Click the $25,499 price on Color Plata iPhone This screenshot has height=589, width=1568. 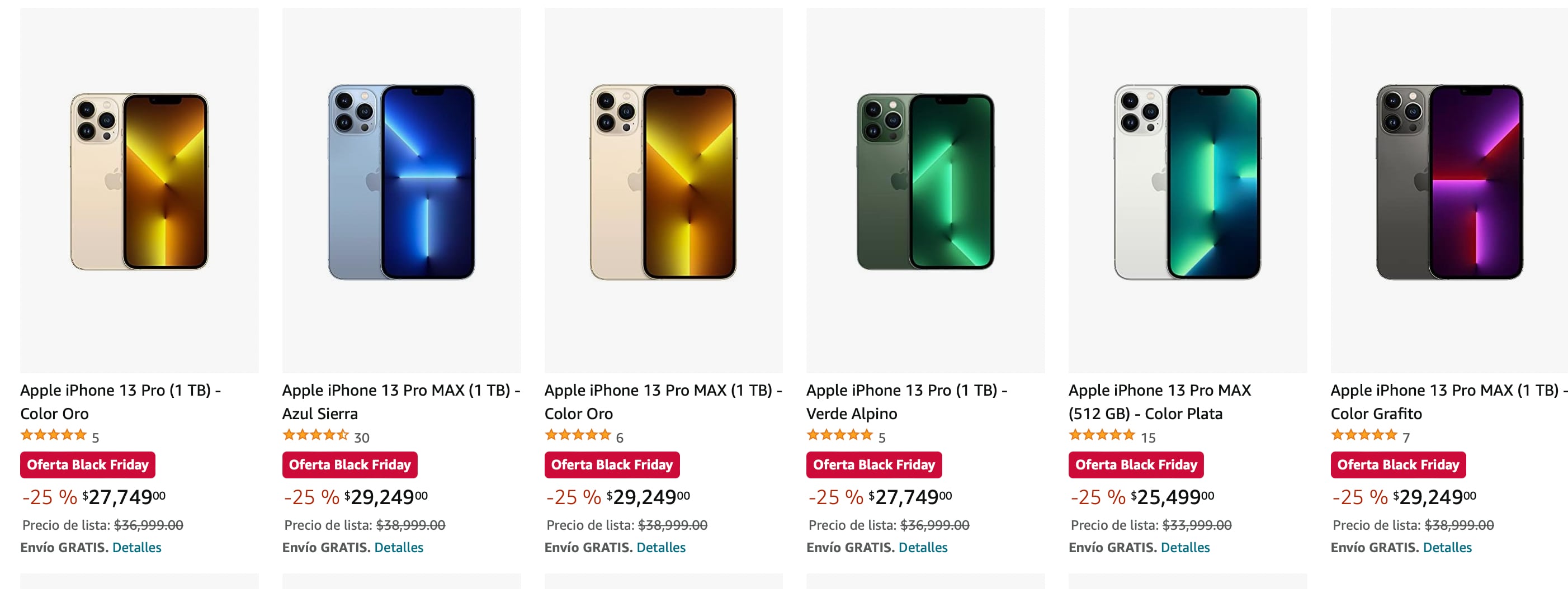[1172, 497]
